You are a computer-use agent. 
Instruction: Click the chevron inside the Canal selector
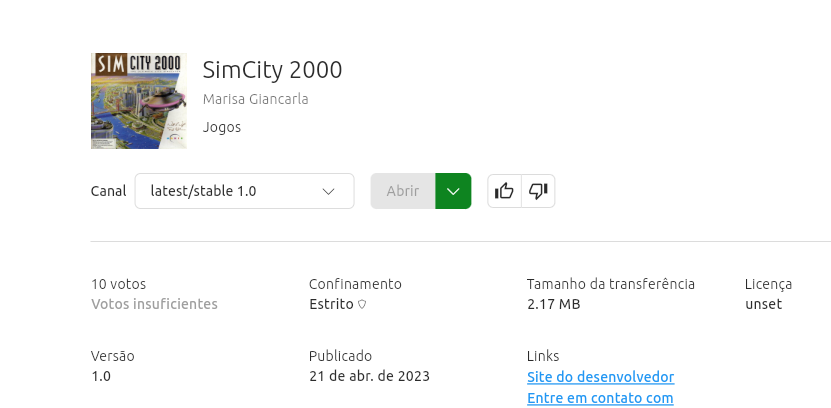point(328,191)
